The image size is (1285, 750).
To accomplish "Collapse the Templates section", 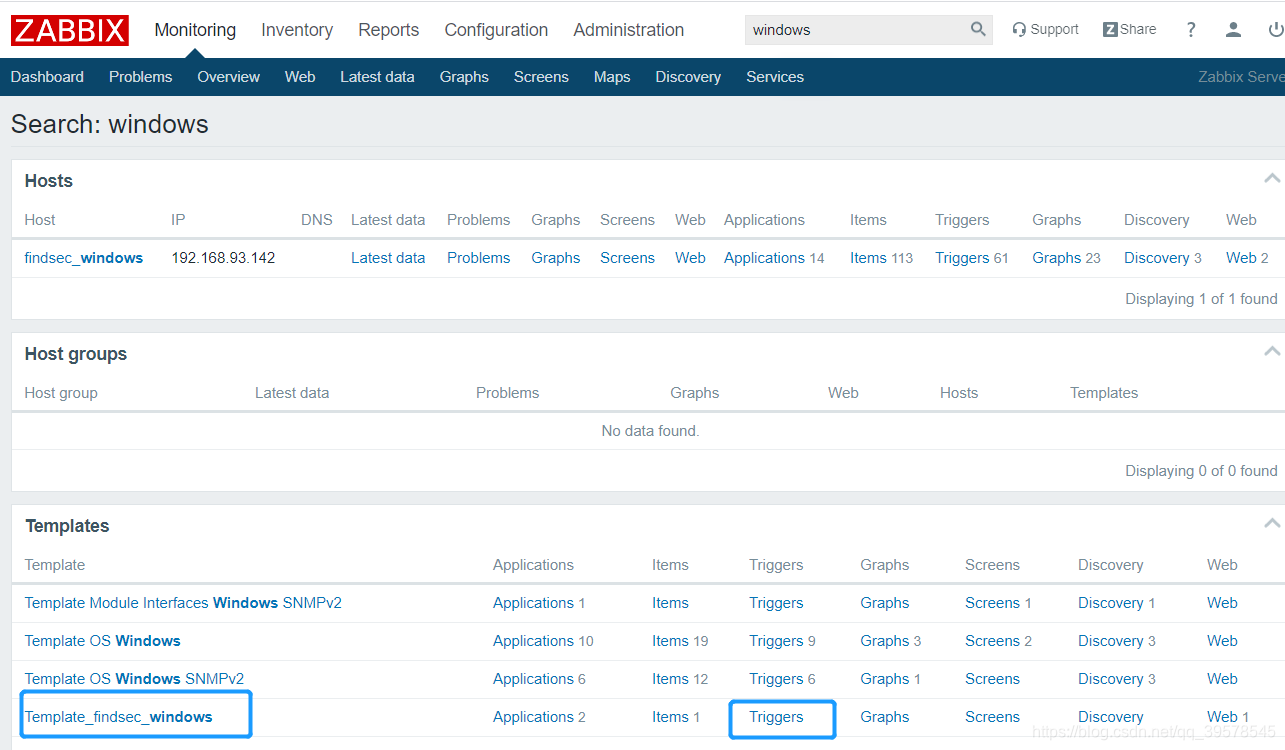I will point(1272,524).
